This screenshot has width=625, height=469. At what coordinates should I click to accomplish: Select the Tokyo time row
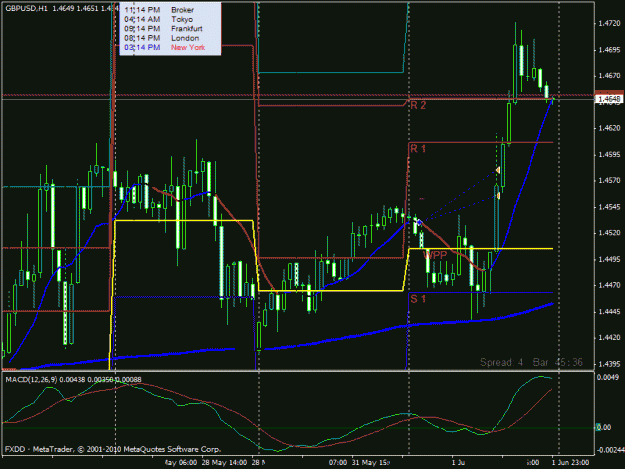point(170,20)
